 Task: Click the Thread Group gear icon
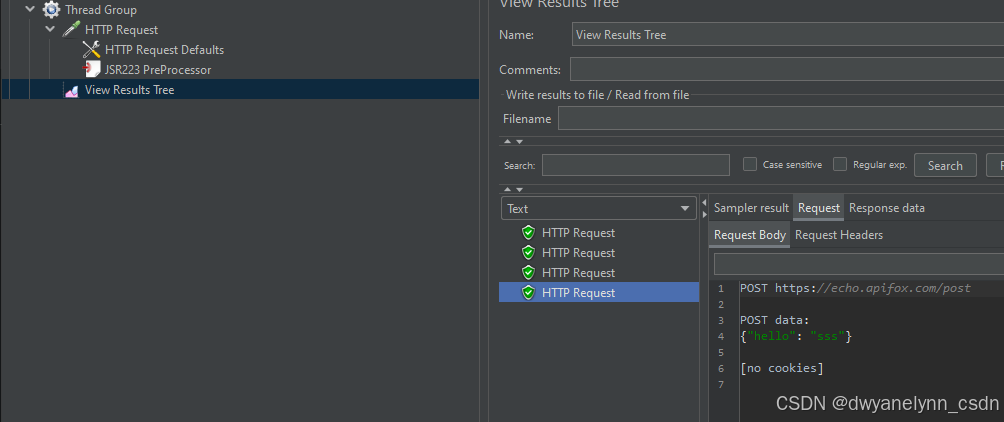click(x=51, y=10)
